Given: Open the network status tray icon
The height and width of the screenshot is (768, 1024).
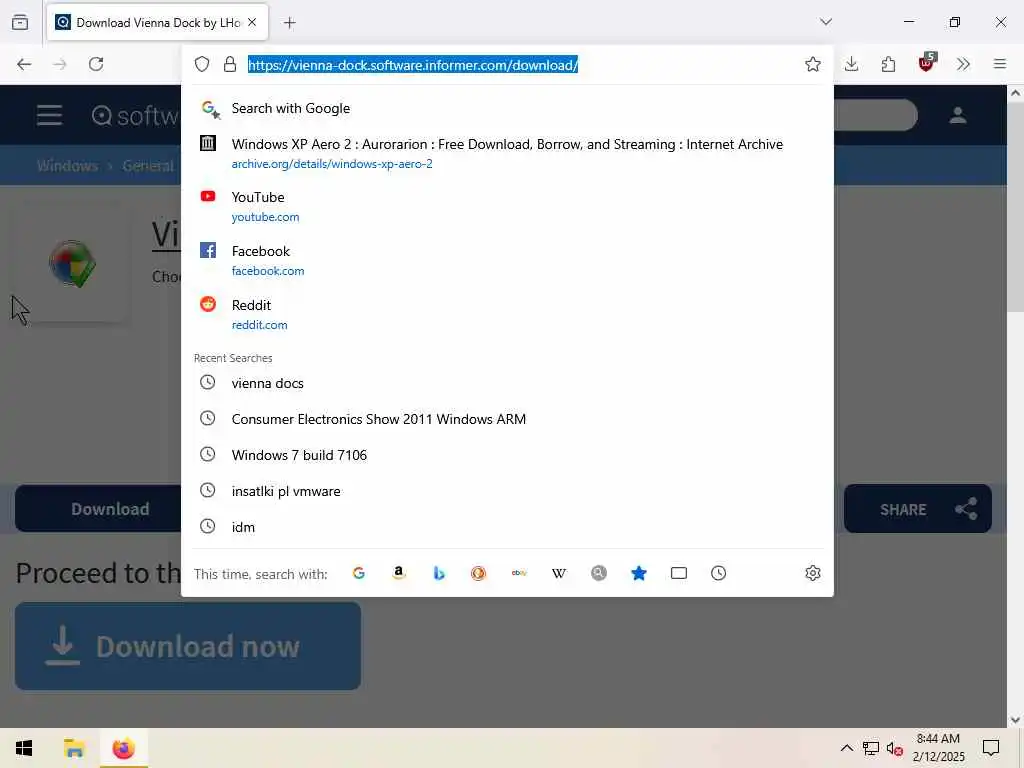Looking at the screenshot, I should coord(871,748).
